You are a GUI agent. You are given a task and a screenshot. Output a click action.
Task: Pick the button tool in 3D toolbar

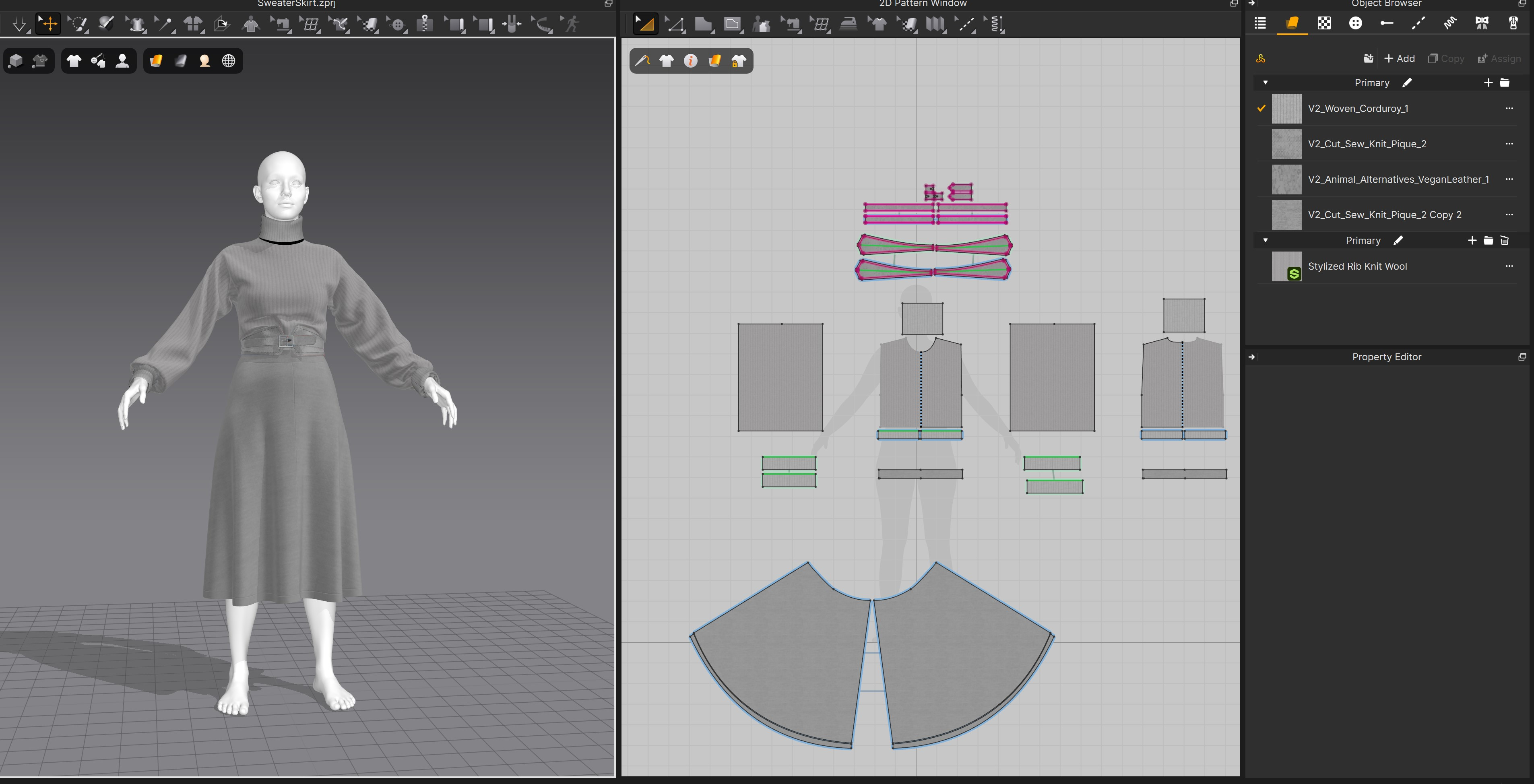[398, 25]
